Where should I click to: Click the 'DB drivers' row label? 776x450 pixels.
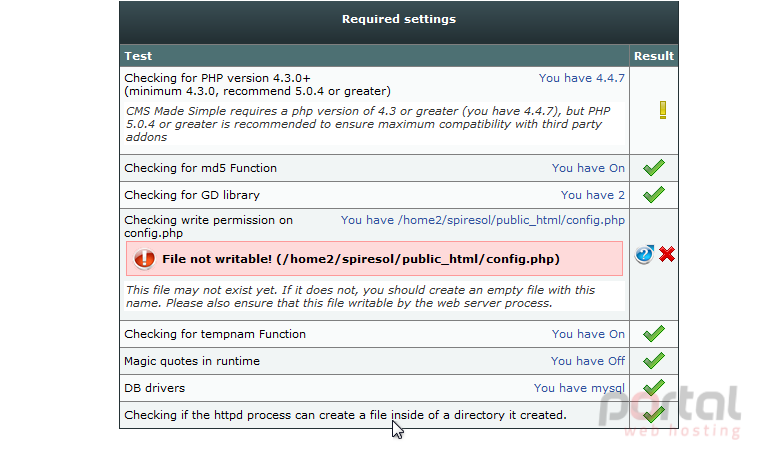(154, 388)
